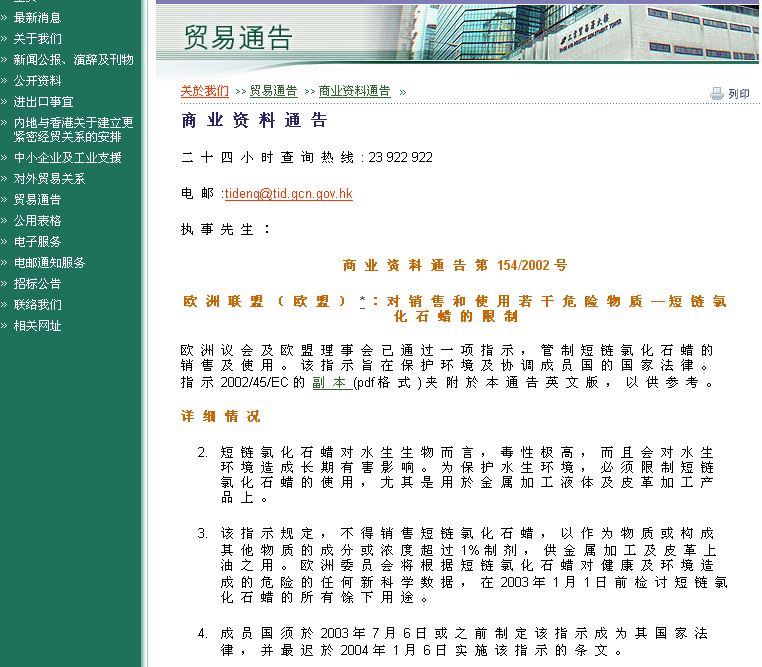Click the asterisk footnote link after 欧盟
762x667 pixels.
pyautogui.click(x=362, y=301)
